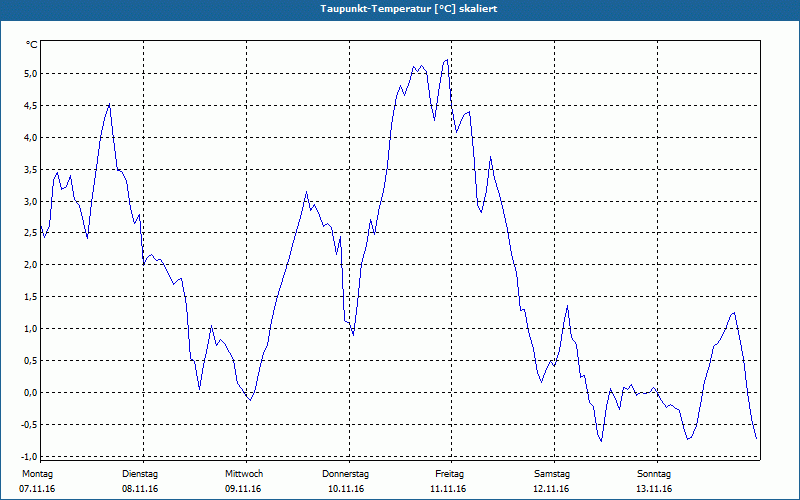Image resolution: width=800 pixels, height=500 pixels.
Task: Click the date 13.11.16
Action: tap(654, 489)
